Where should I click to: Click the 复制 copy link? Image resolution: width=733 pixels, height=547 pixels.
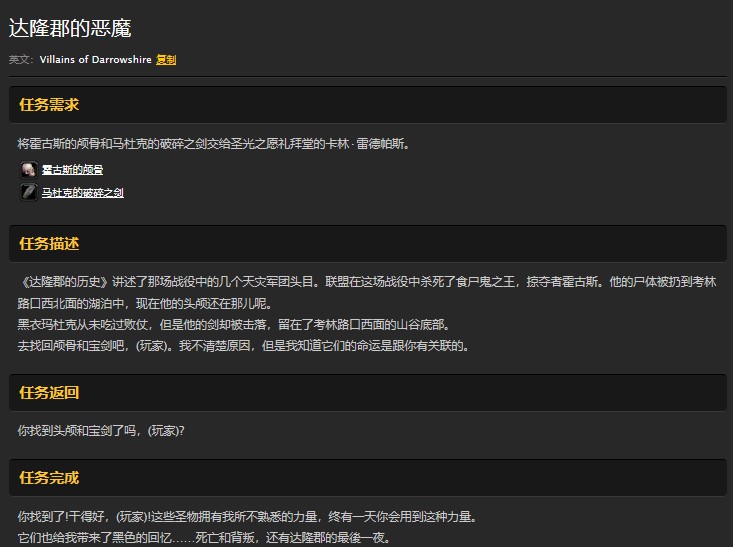tap(166, 60)
